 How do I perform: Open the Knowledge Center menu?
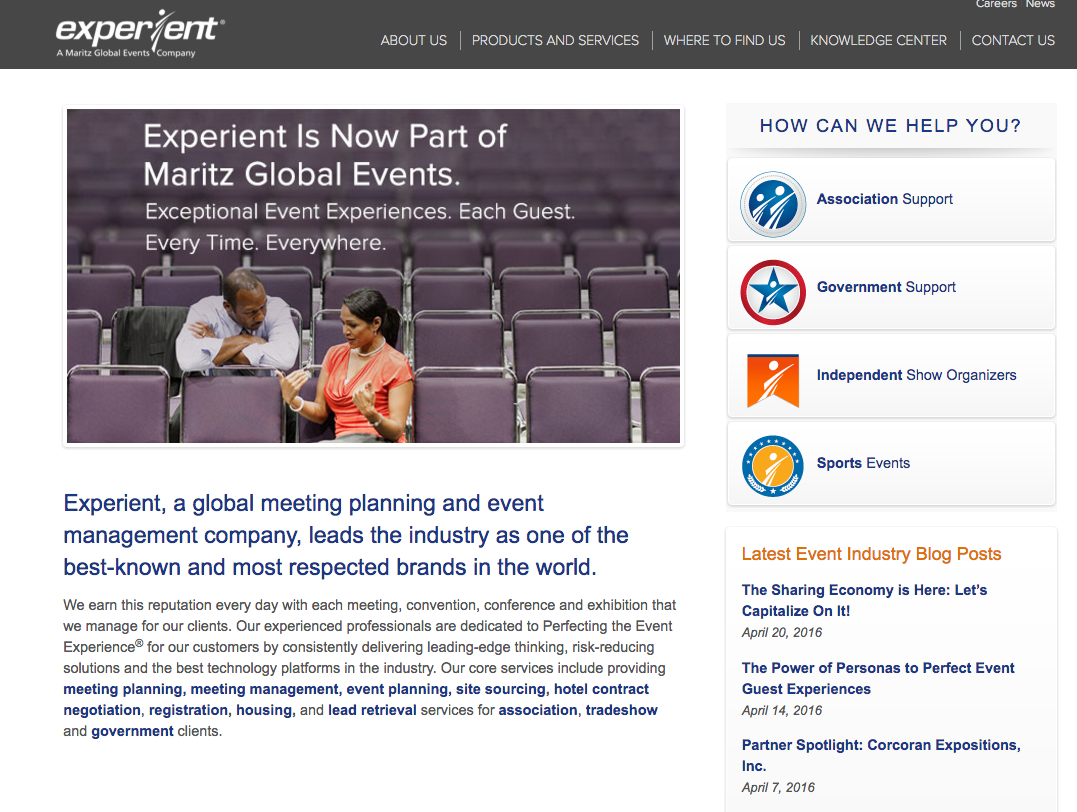(x=878, y=41)
